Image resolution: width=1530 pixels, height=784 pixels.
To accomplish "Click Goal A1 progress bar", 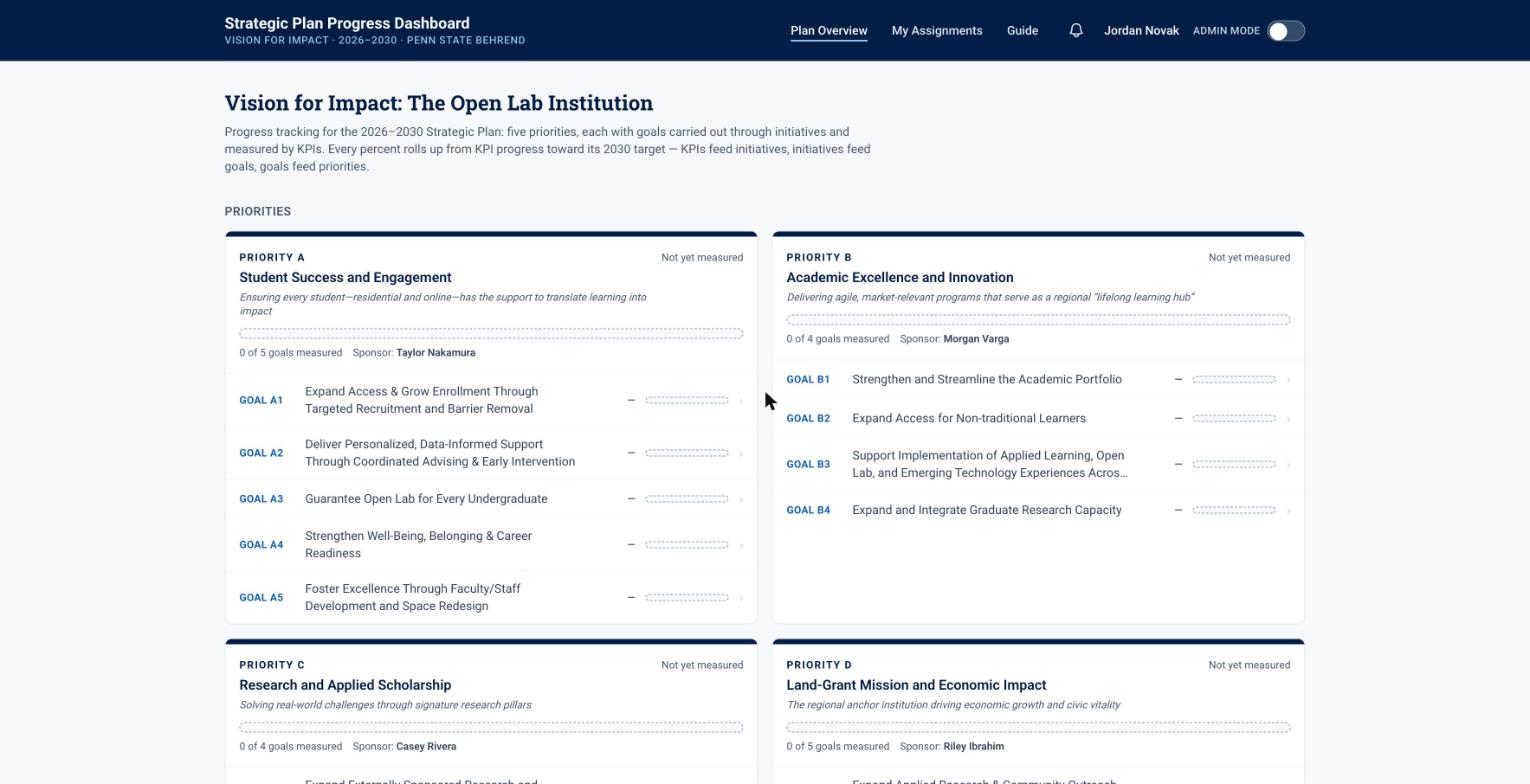I will (x=687, y=400).
